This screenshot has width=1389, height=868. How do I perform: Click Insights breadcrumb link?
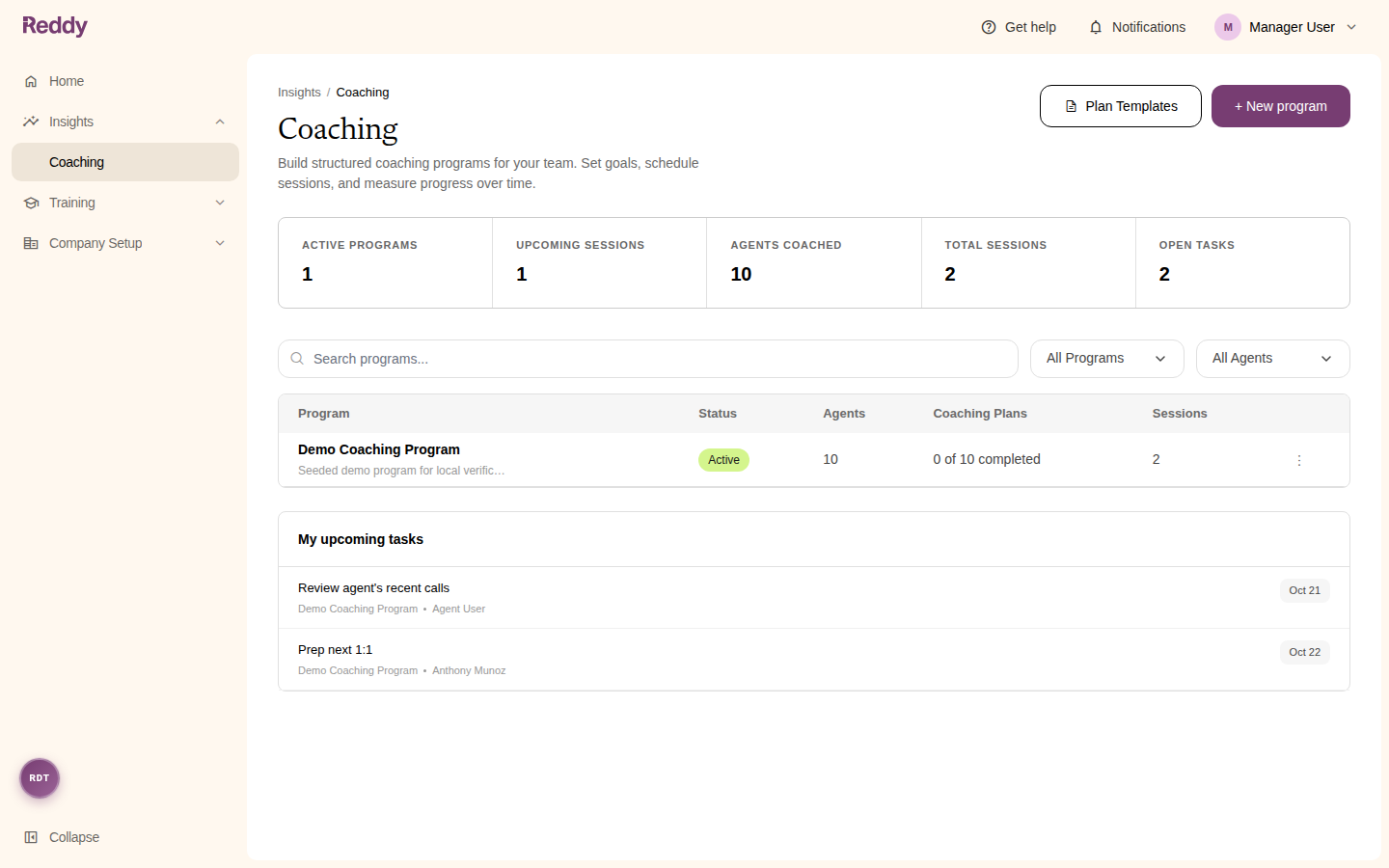pos(299,93)
